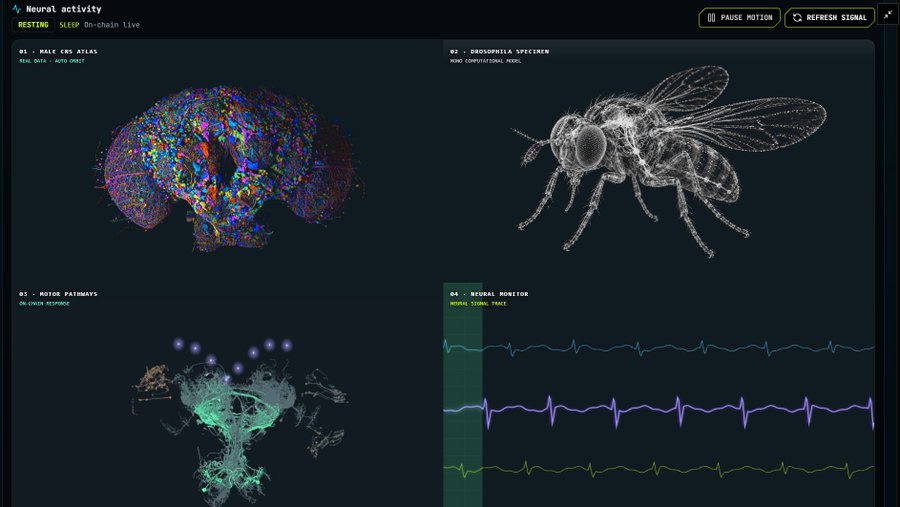900x507 pixels.
Task: Click the green sweep bar in neural monitor
Action: coord(463,395)
